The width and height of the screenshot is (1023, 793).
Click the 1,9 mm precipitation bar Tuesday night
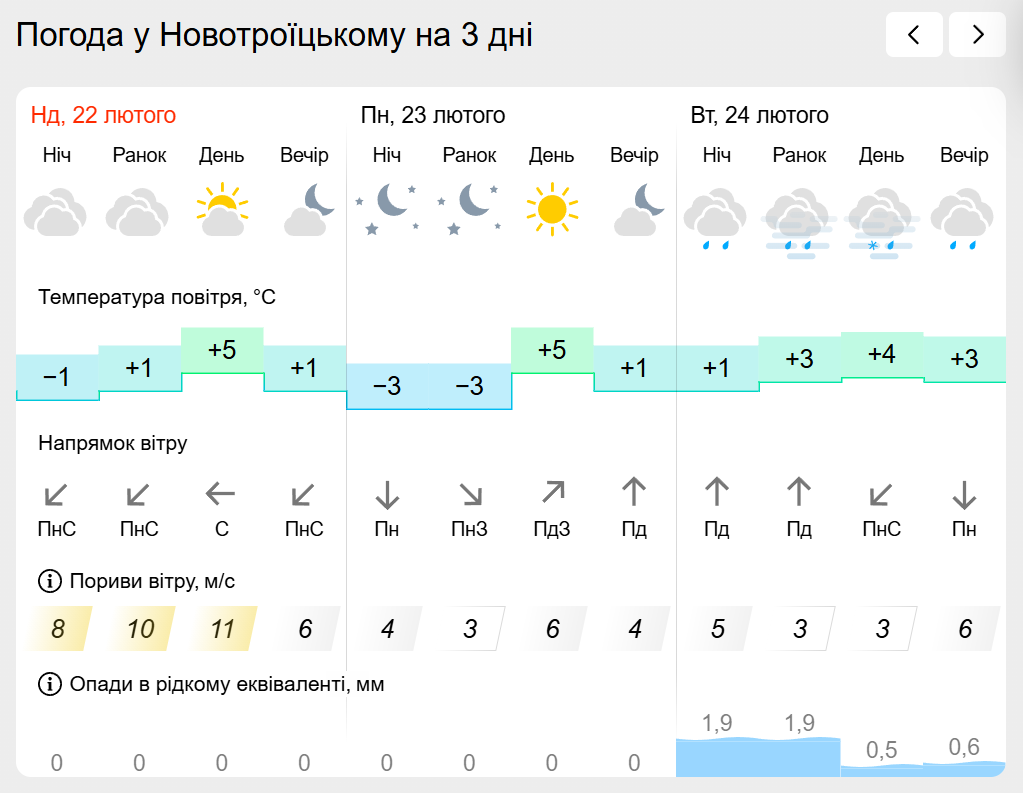pos(716,756)
